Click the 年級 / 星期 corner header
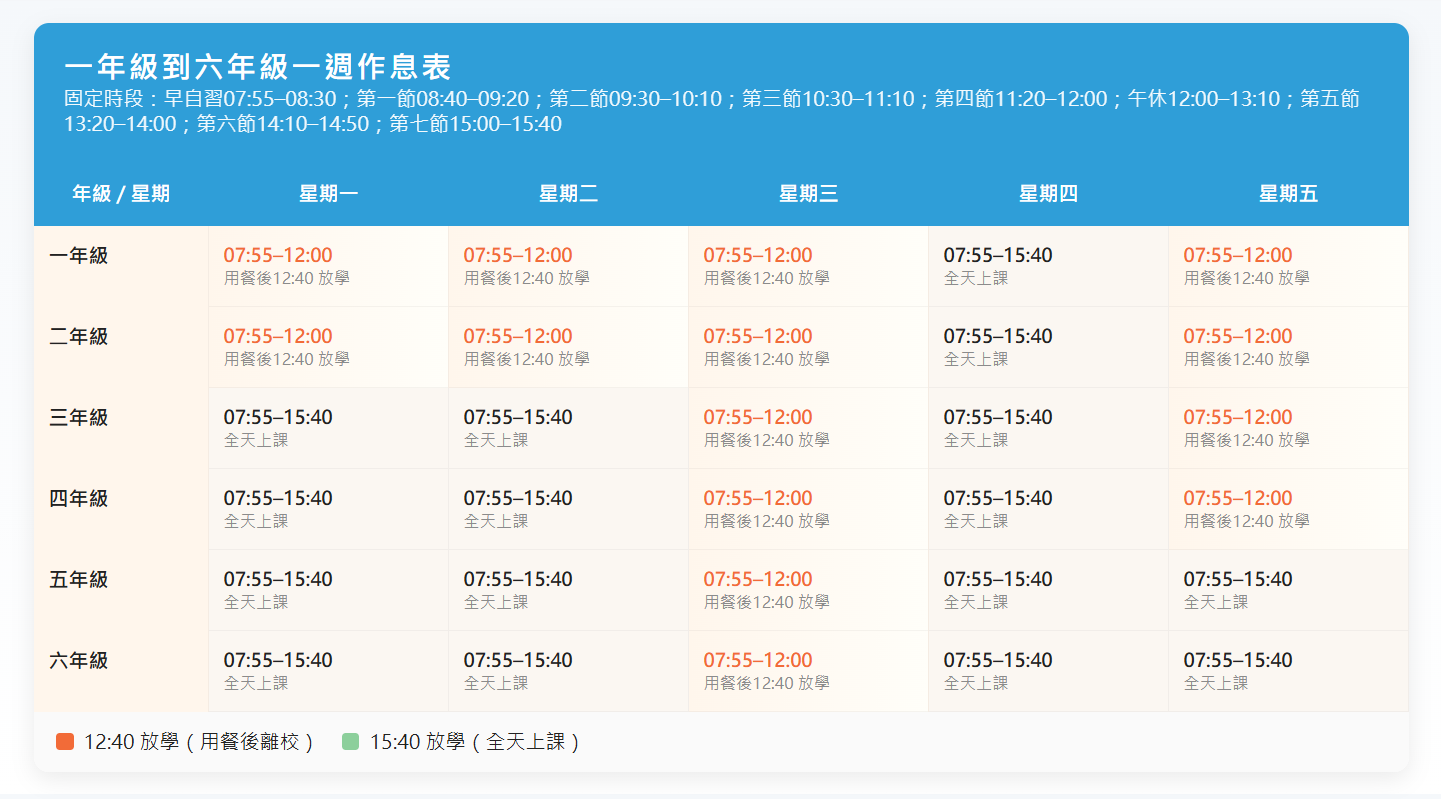The height and width of the screenshot is (799, 1441). click(121, 194)
